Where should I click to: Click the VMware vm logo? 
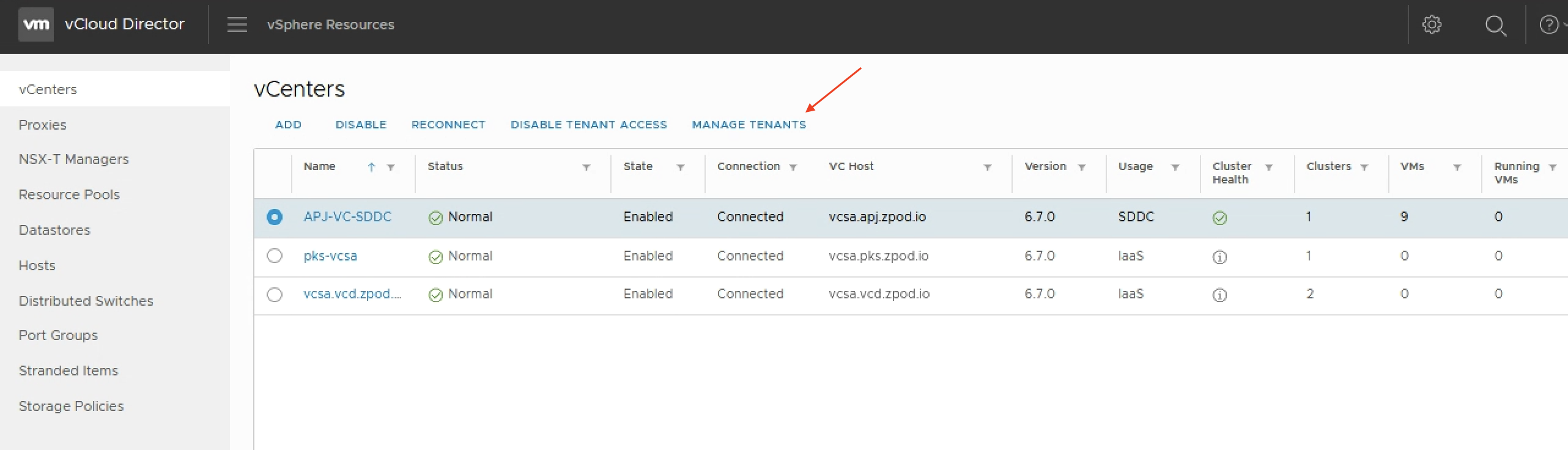36,24
